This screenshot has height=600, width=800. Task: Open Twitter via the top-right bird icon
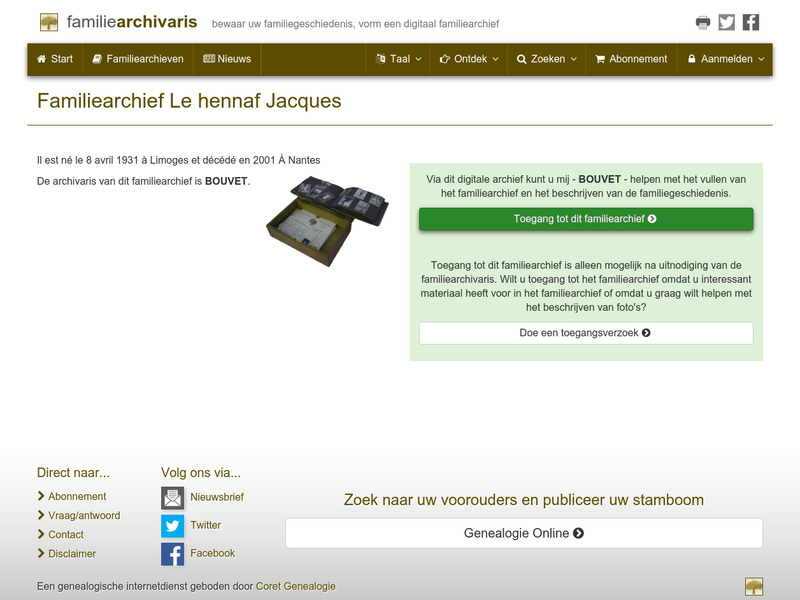pyautogui.click(x=729, y=20)
